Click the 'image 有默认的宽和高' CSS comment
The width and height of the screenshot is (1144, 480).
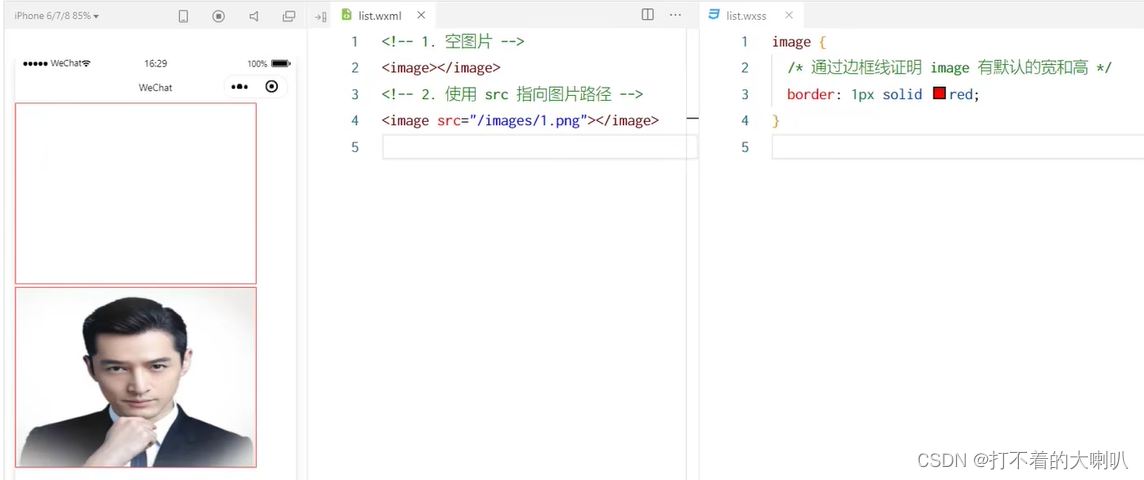click(x=949, y=68)
